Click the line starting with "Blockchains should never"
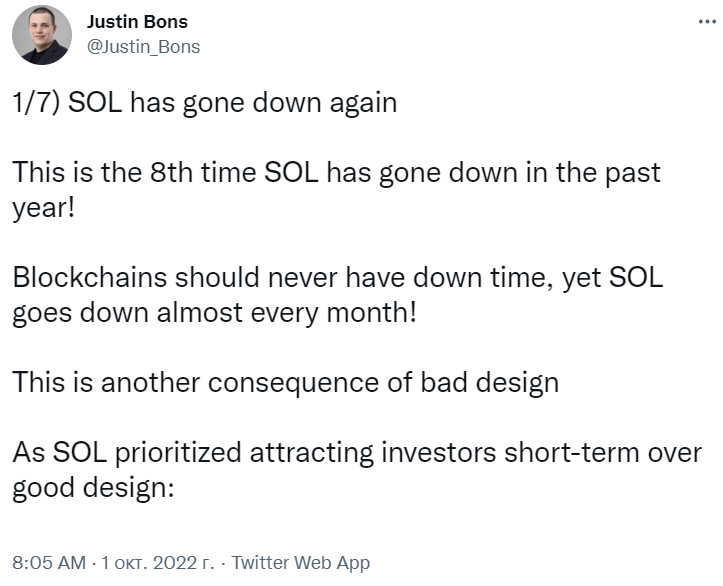The height and width of the screenshot is (586, 723). click(338, 278)
